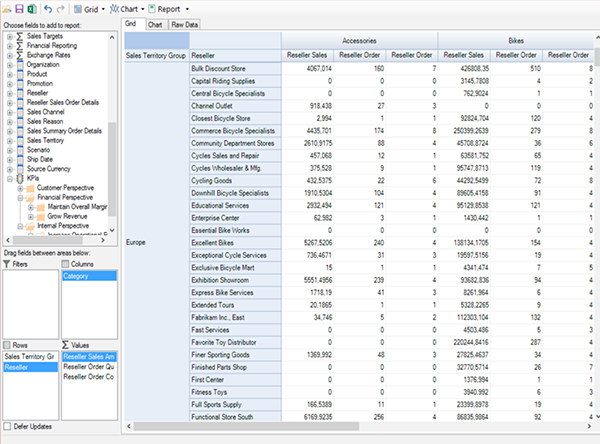Click the Chart toolbar button
The width and height of the screenshot is (600, 444).
coord(124,9)
